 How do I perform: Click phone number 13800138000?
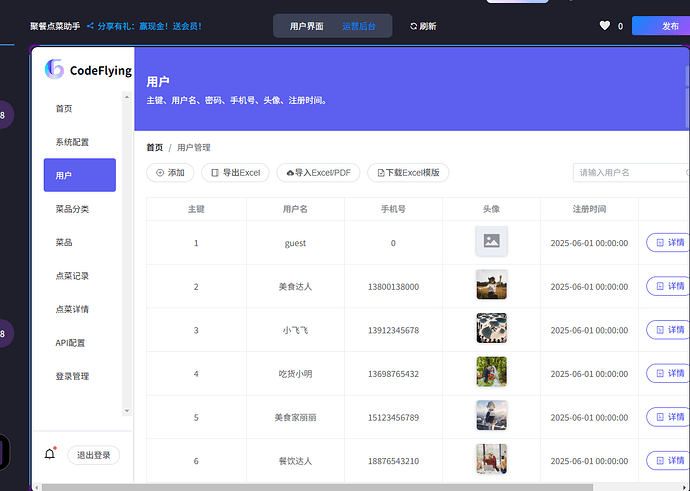(393, 287)
